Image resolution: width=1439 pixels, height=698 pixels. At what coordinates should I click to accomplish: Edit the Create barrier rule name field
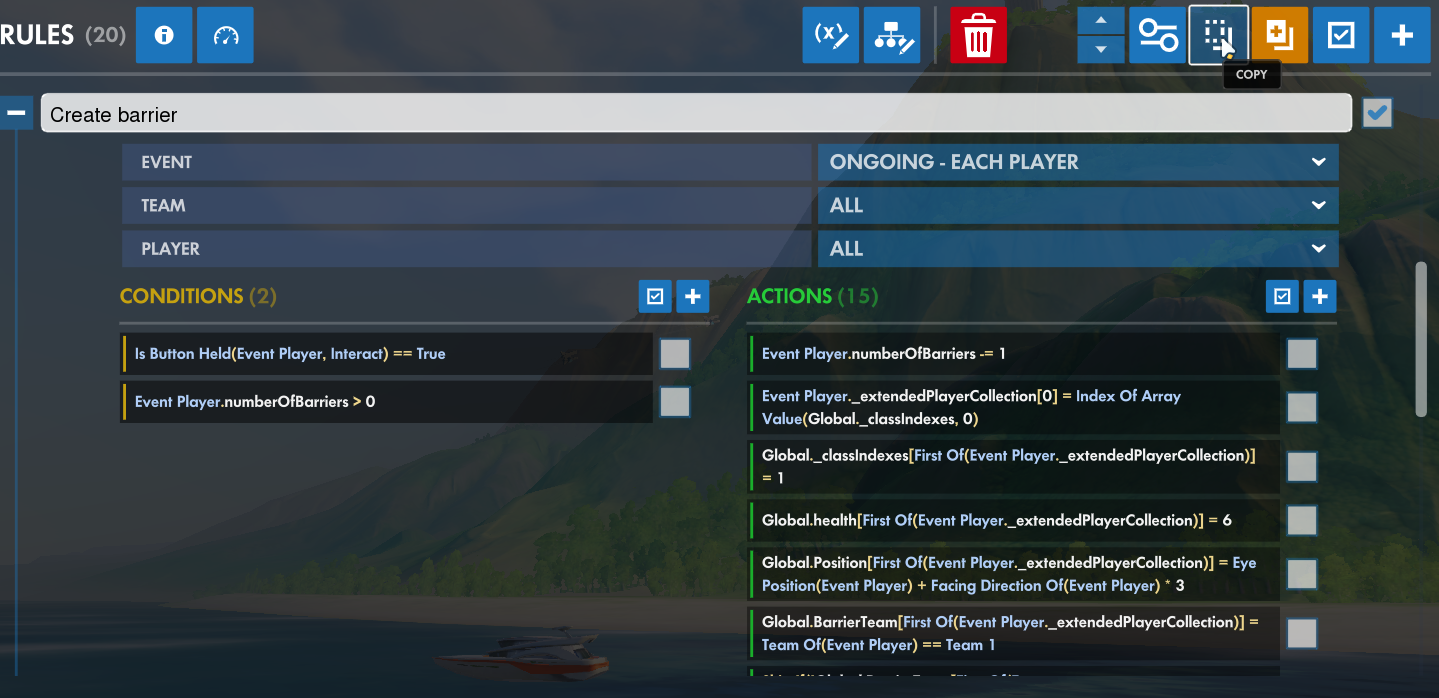pos(696,114)
